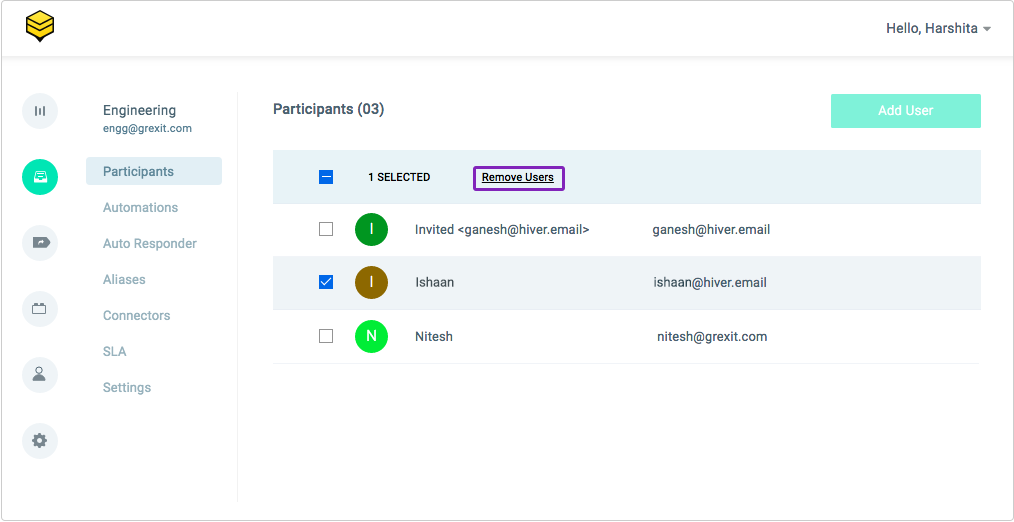Check the box for Nitesh row
1014x522 pixels.
(326, 336)
